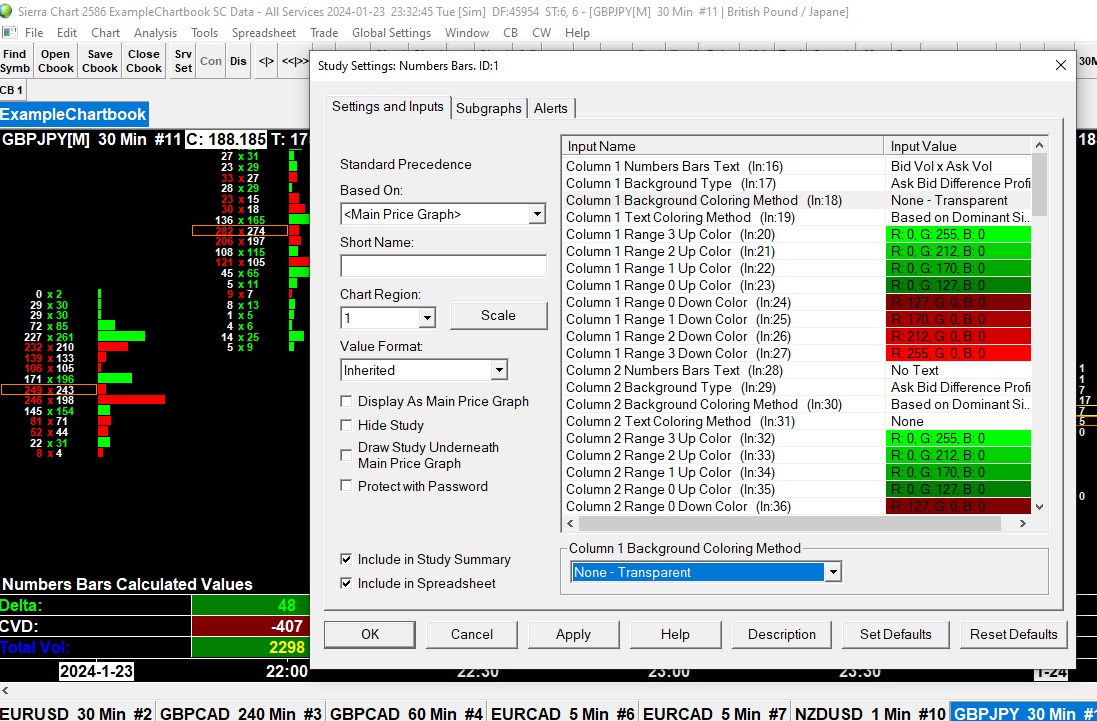Image resolution: width=1097 pixels, height=721 pixels.
Task: Select the Settings and Inputs tab
Action: pos(388,106)
